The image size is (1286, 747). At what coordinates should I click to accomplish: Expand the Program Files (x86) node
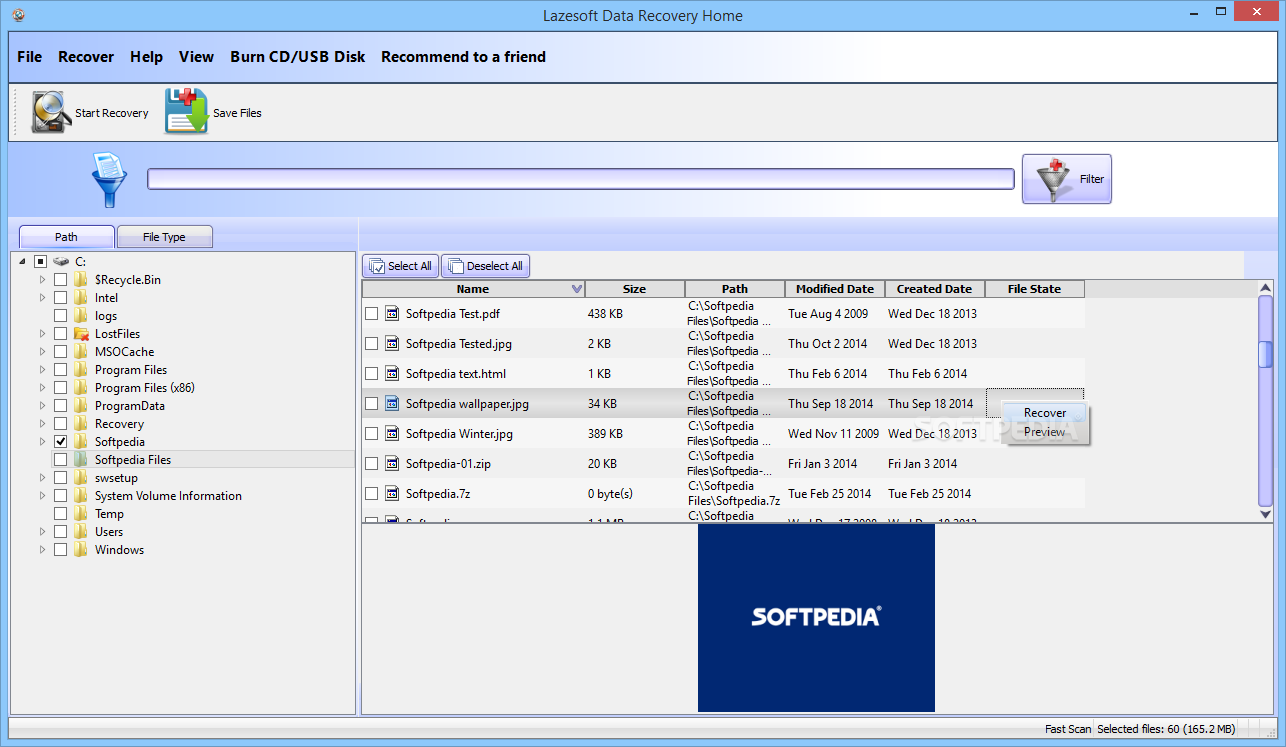[42, 387]
